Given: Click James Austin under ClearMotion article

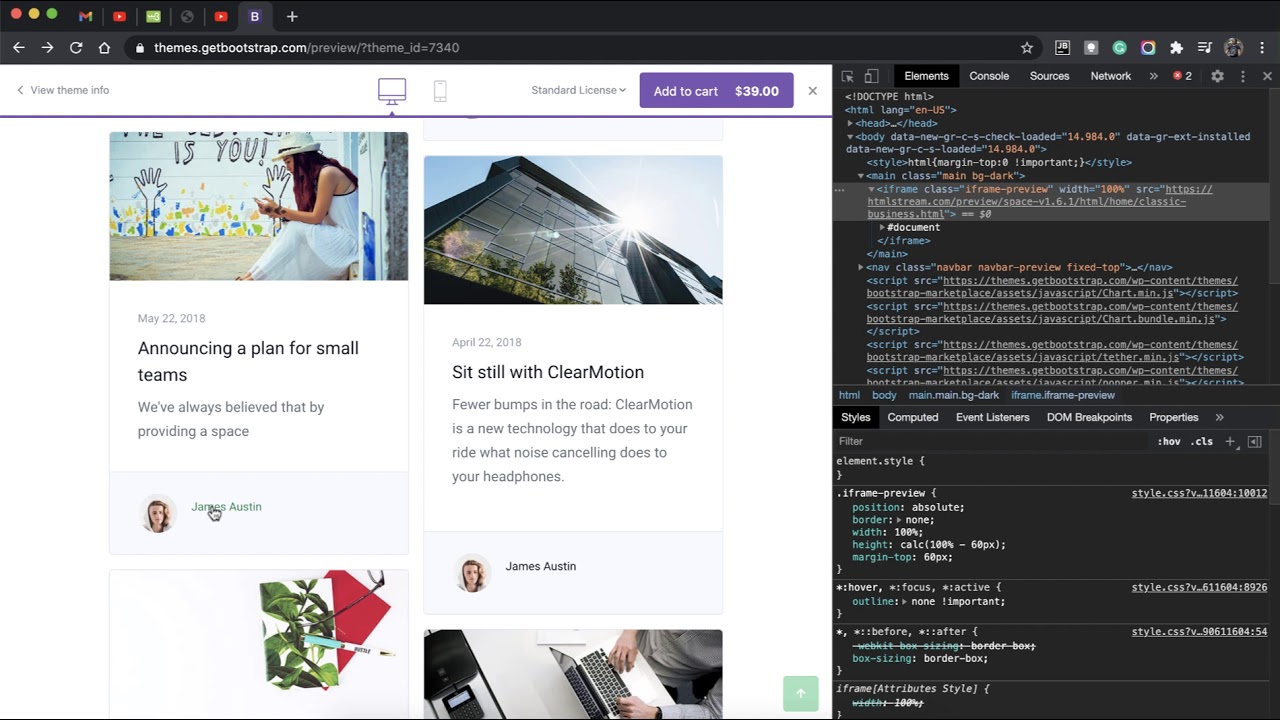Looking at the screenshot, I should click(x=541, y=566).
